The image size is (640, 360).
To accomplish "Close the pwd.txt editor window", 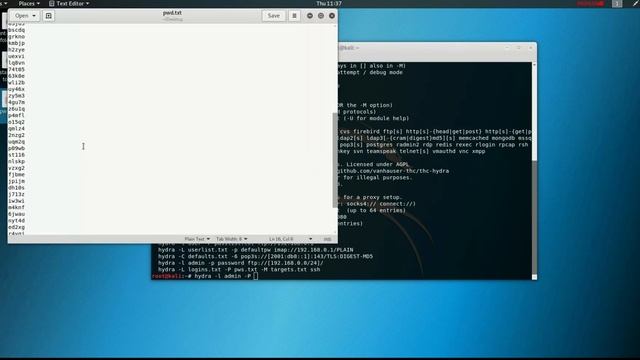I will (x=332, y=16).
